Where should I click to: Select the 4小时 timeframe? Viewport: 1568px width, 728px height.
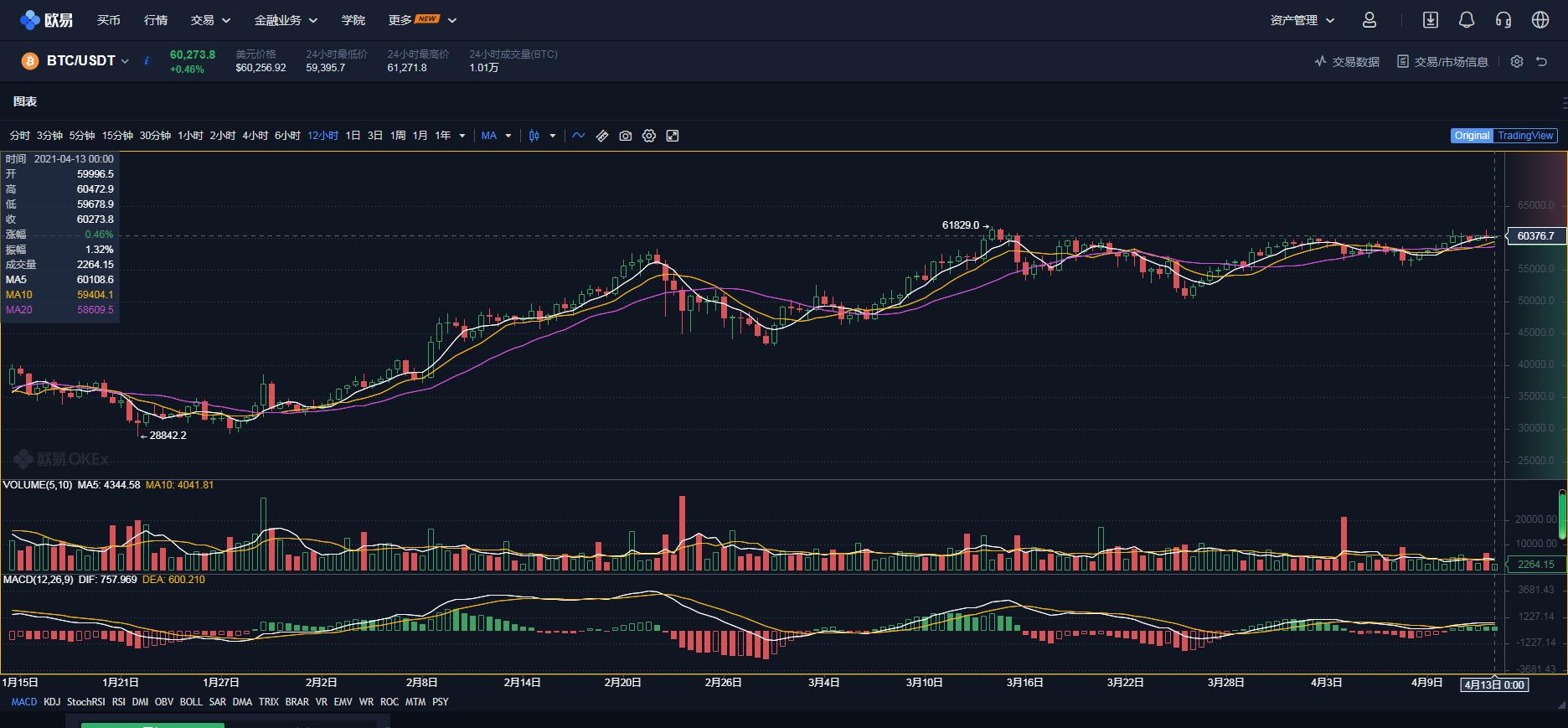(255, 136)
